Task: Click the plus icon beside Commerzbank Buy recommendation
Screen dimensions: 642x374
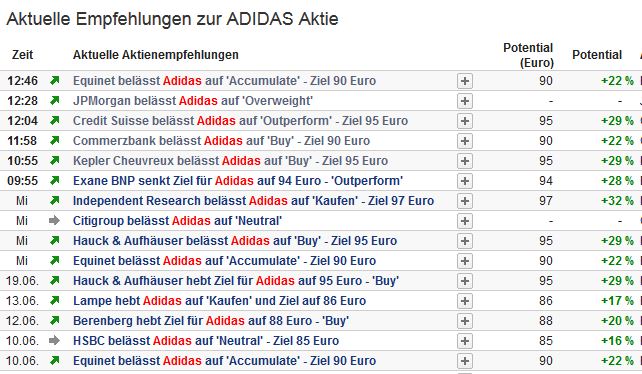Action: 465,141
